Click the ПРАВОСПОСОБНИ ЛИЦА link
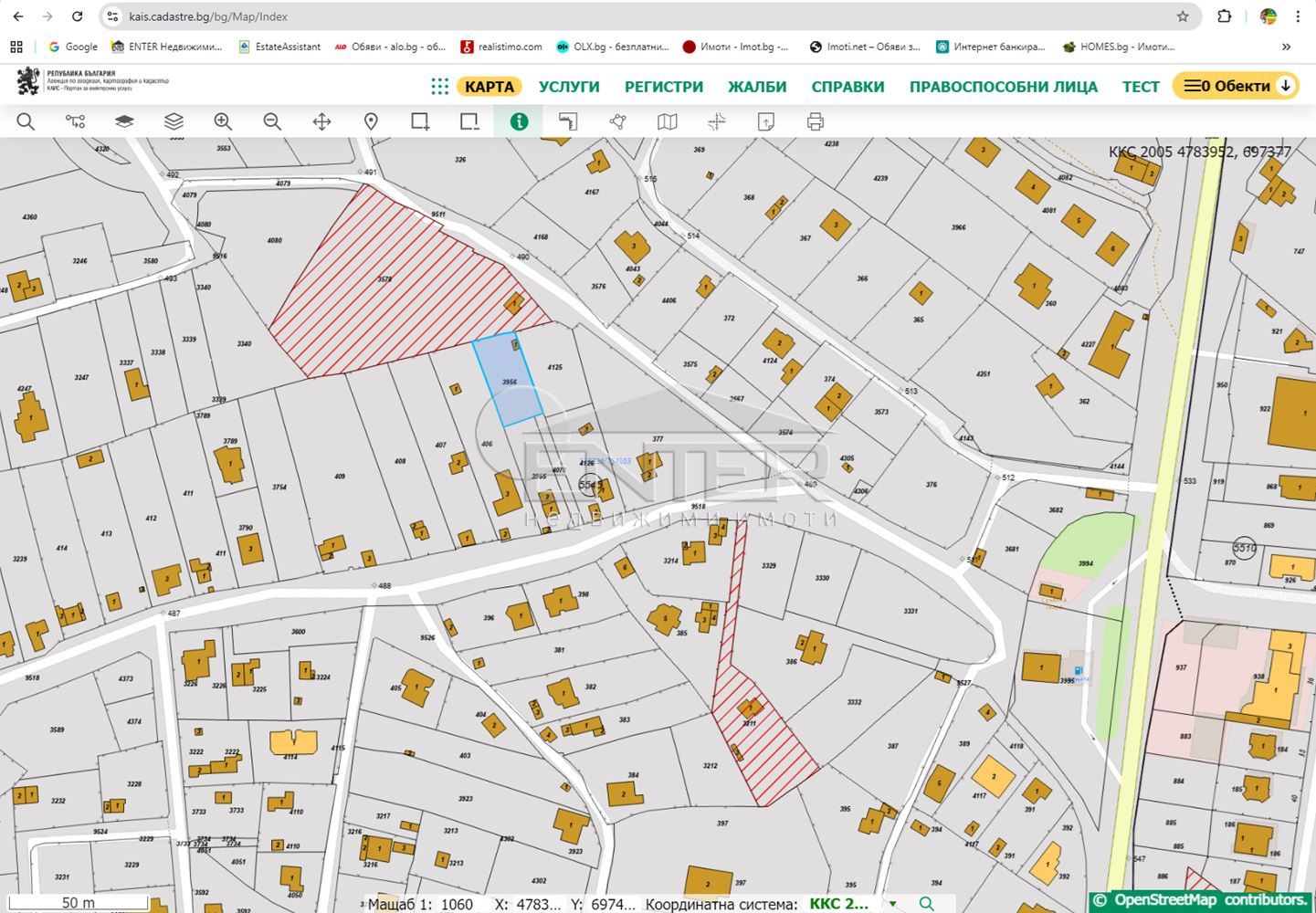This screenshot has height=913, width=1316. 1003,87
